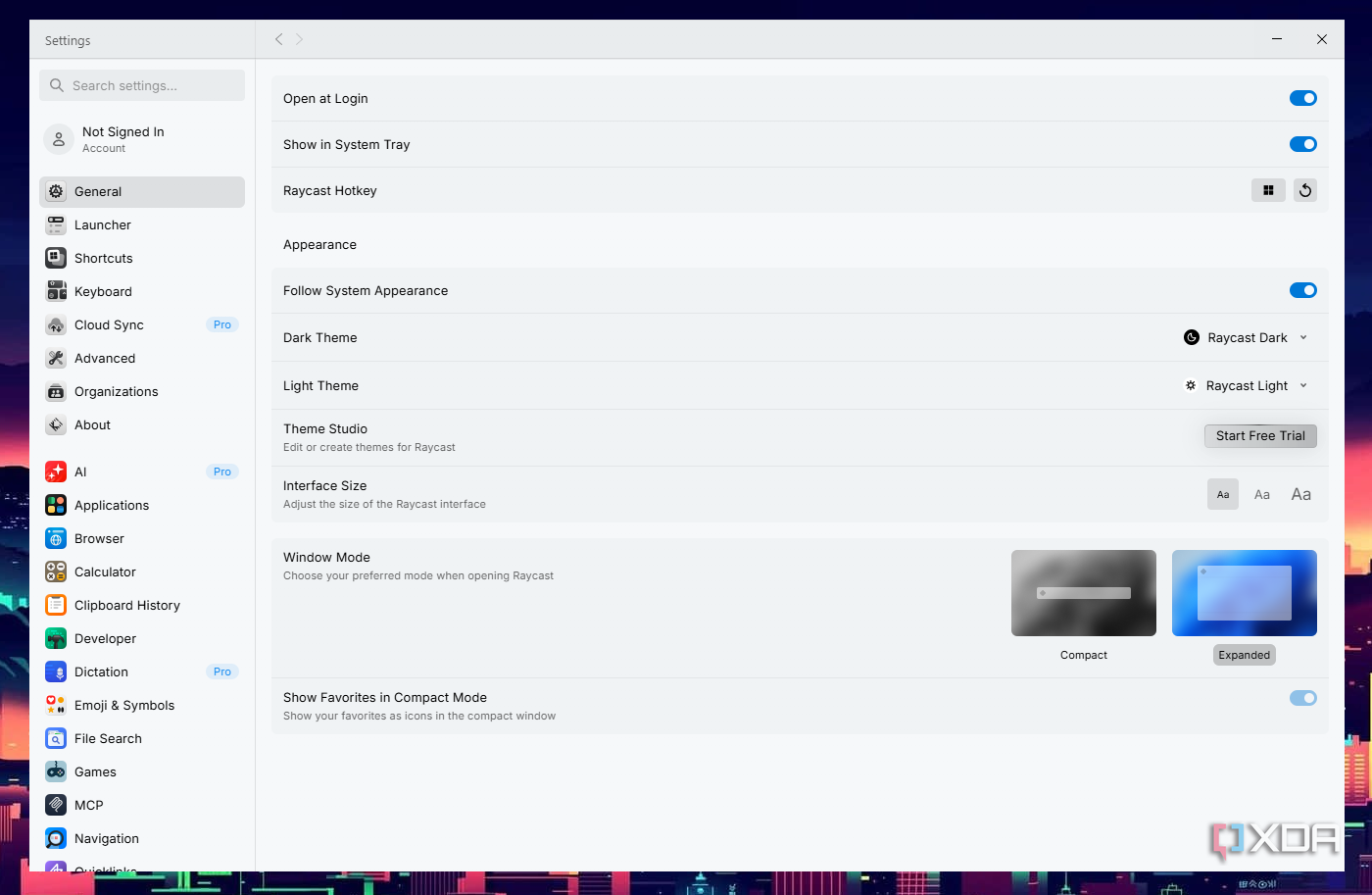Select Clipboard History icon

(56, 606)
